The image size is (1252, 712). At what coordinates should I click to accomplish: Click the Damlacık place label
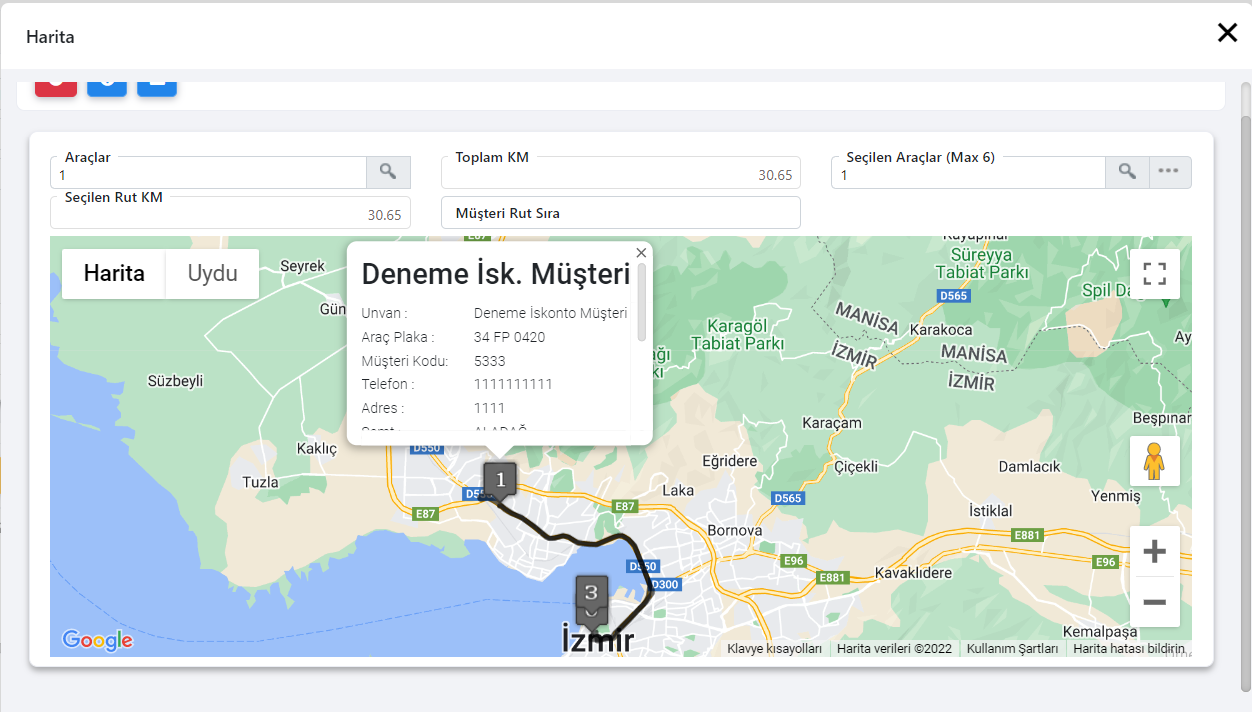coord(1030,467)
